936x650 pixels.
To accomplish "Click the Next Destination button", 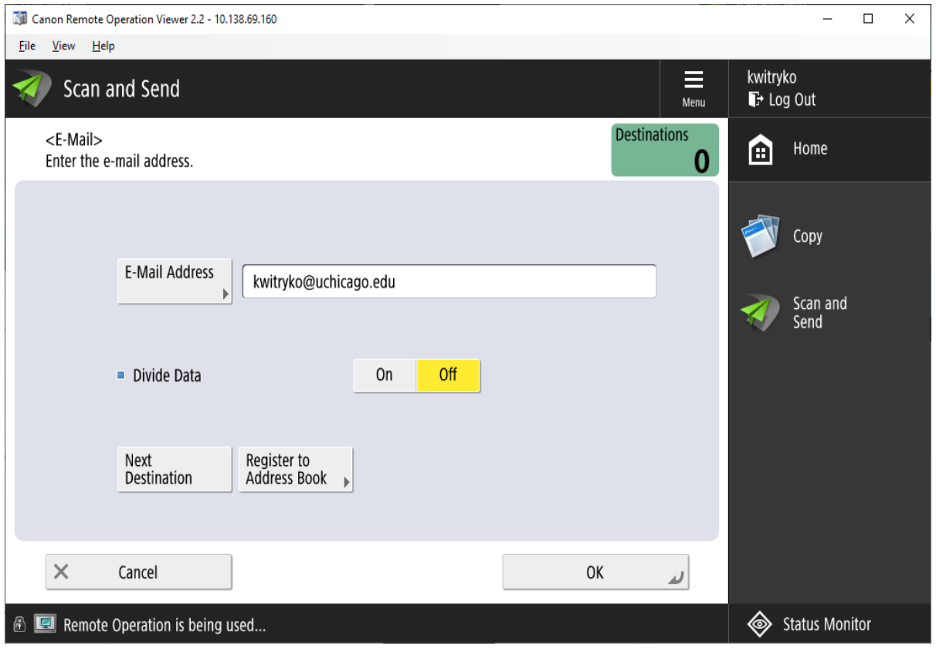I will [x=174, y=469].
